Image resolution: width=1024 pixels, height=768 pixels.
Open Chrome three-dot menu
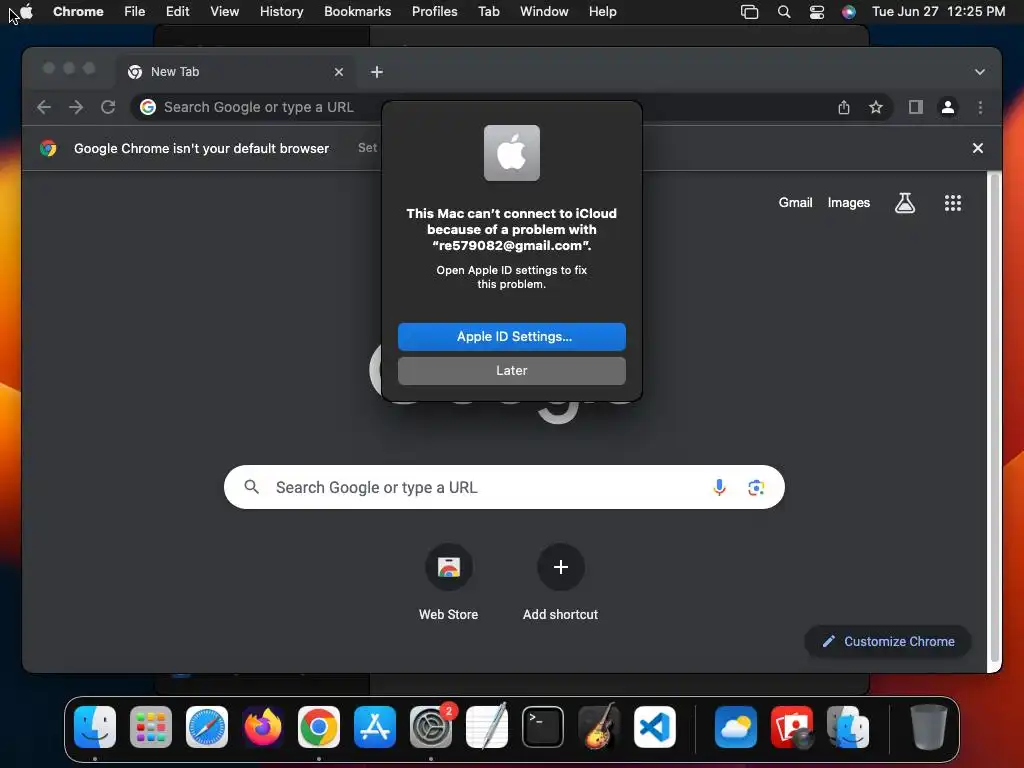point(980,107)
